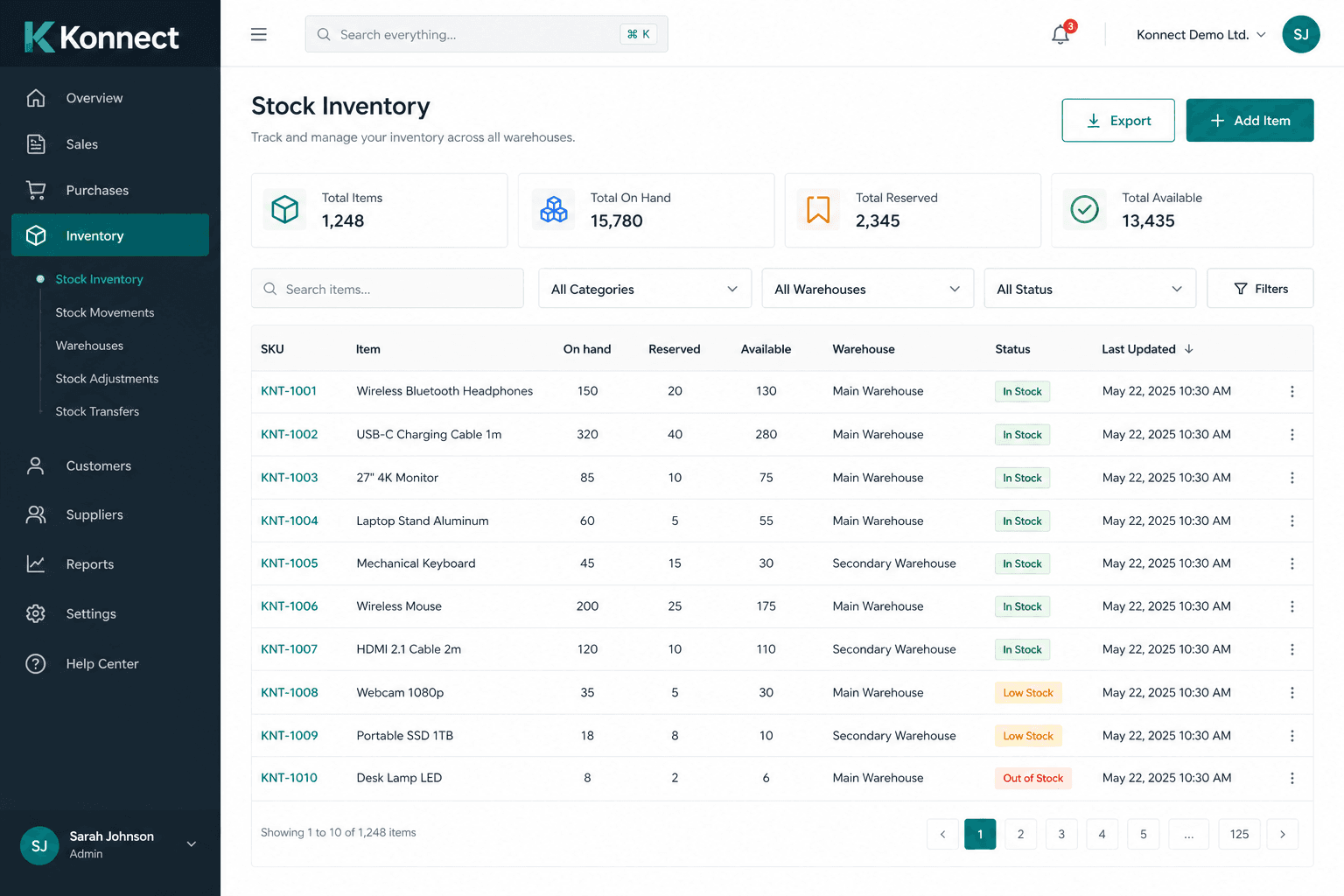
Task: Open row actions for KNT-1006
Action: [x=1291, y=606]
